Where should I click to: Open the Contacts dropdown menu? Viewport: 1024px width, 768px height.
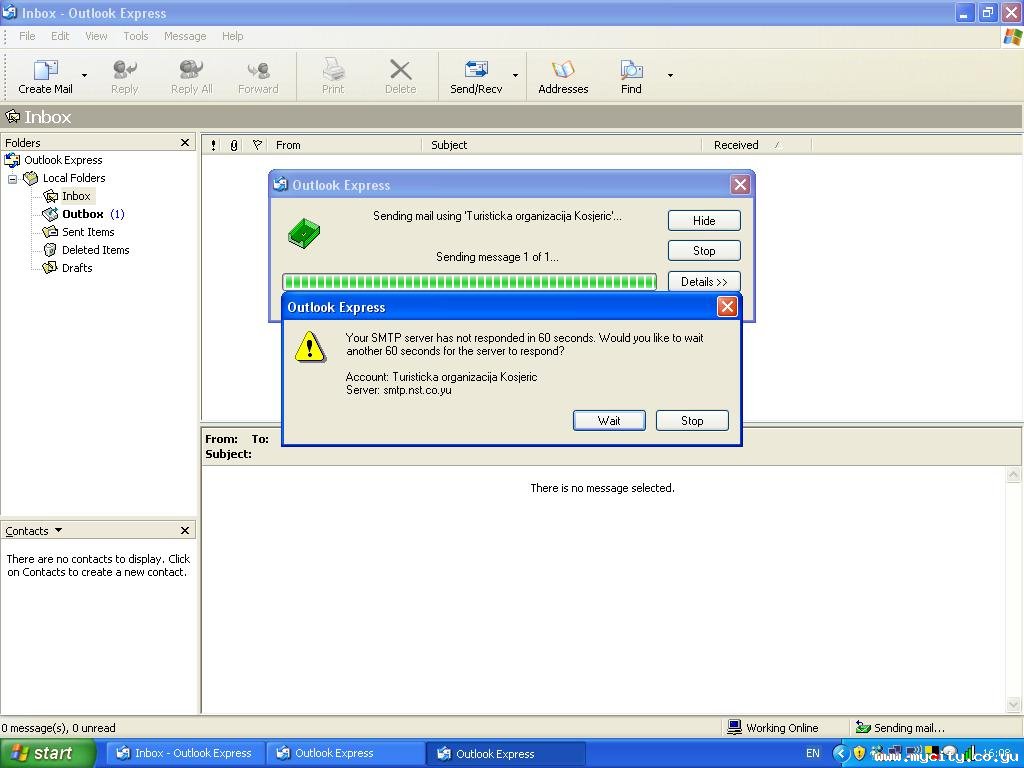pyautogui.click(x=58, y=530)
